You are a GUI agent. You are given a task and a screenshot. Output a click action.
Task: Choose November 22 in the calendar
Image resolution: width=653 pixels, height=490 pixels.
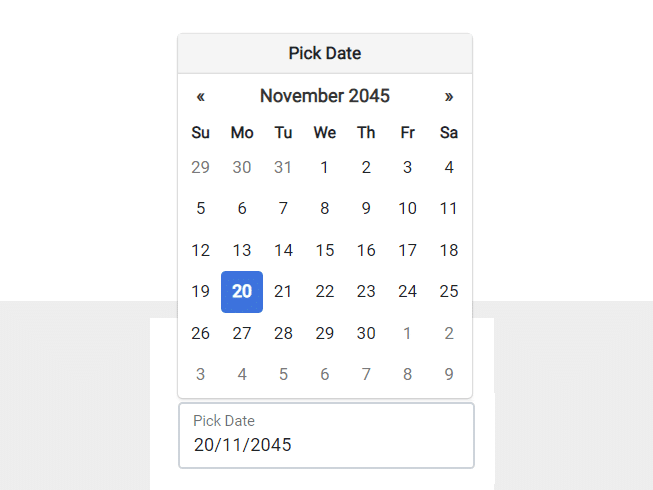tap(325, 292)
